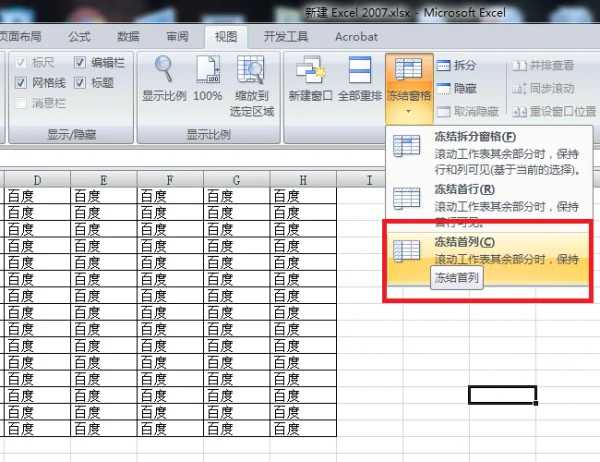This screenshot has width=600, height=462.
Task: Click the icon beside 冻结拆分窗格(F)
Action: pos(406,145)
